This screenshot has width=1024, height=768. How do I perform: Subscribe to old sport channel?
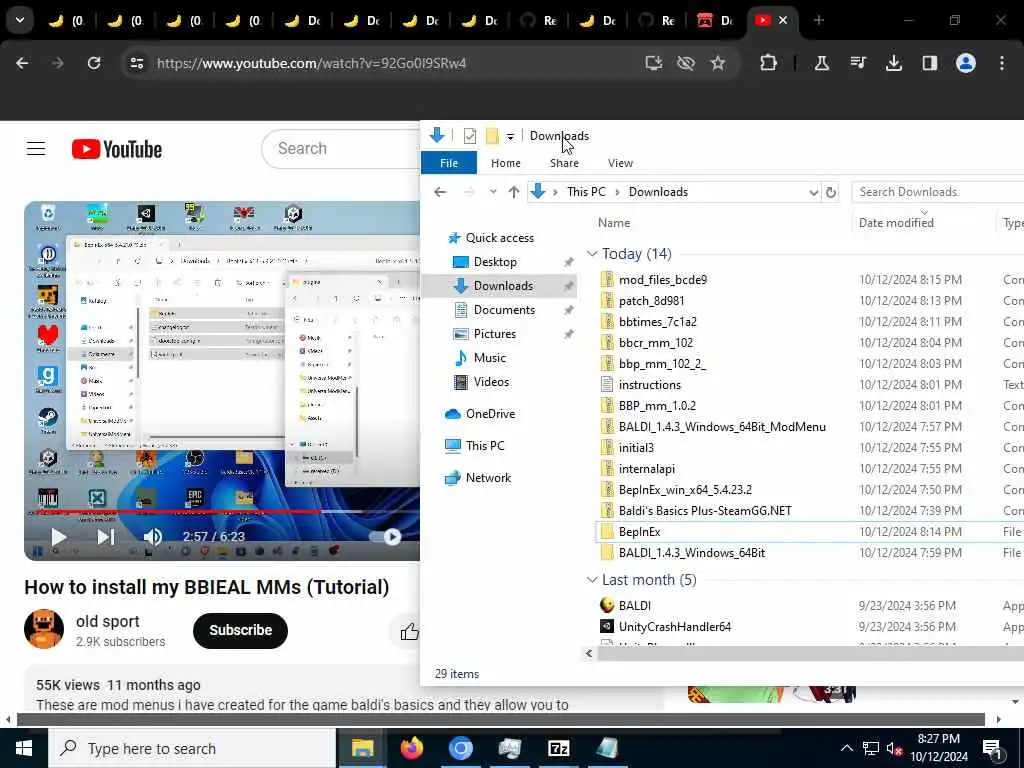tap(240, 630)
